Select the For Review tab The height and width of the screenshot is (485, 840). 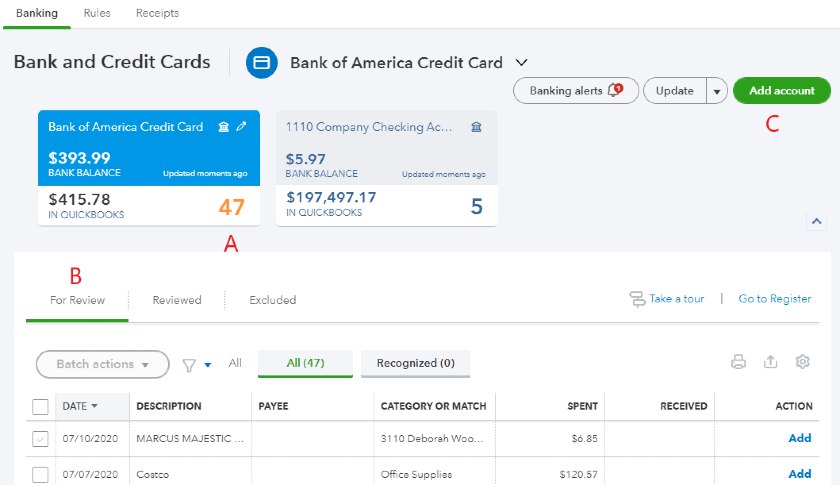click(x=77, y=300)
